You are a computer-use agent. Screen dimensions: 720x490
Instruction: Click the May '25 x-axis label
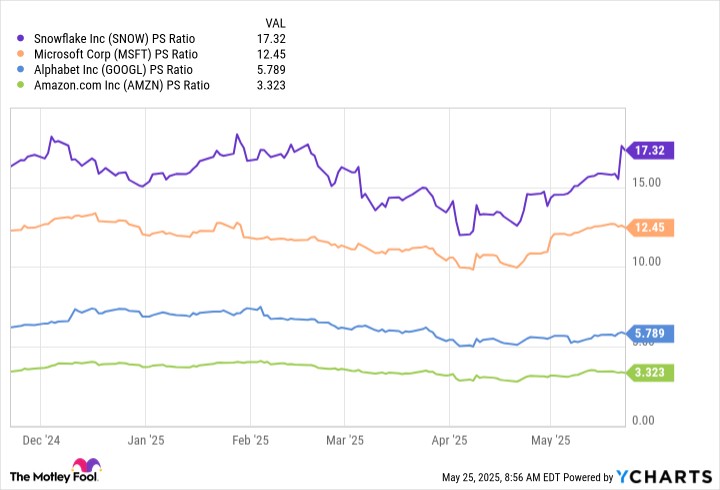coord(549,439)
